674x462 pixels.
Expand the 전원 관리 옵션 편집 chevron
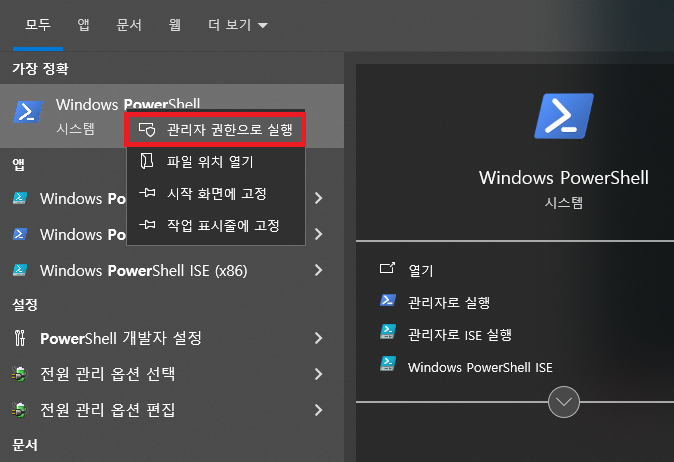[319, 410]
